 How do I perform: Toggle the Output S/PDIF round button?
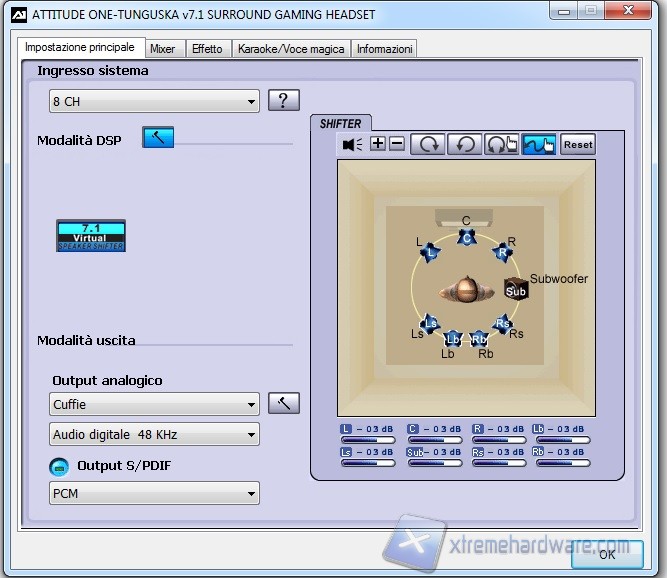tap(59, 466)
